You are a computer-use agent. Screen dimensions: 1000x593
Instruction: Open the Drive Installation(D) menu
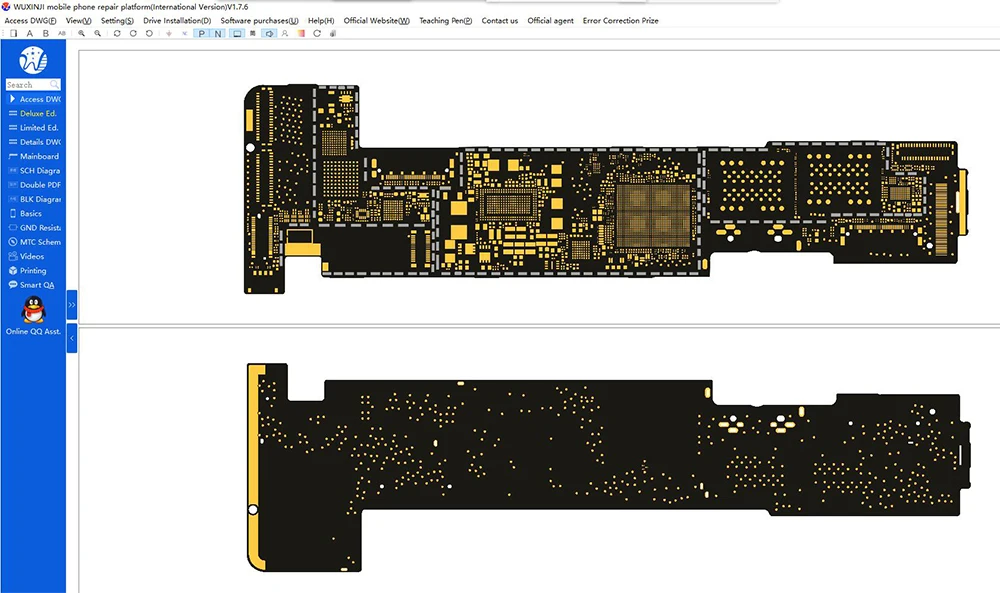click(x=177, y=20)
